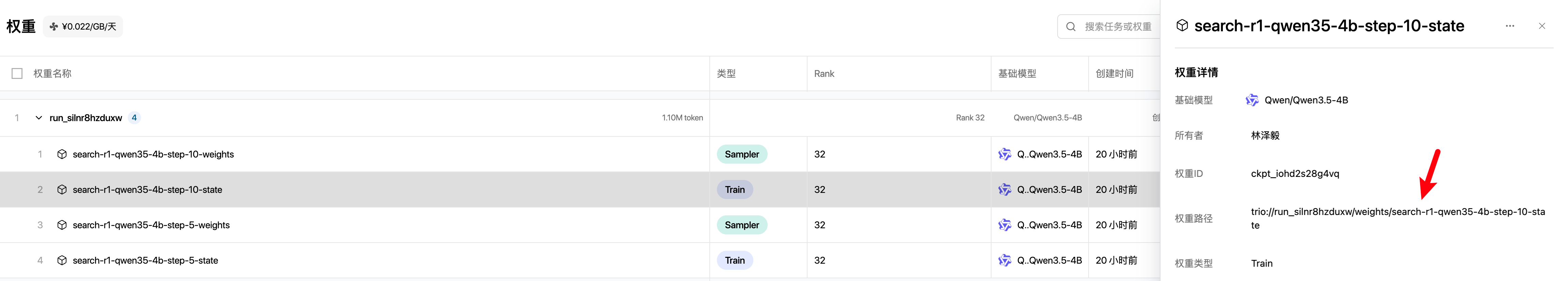The width and height of the screenshot is (1568, 281).
Task: Select the search-r1-qwen35-4b-step-10-weights row
Action: tap(580, 154)
